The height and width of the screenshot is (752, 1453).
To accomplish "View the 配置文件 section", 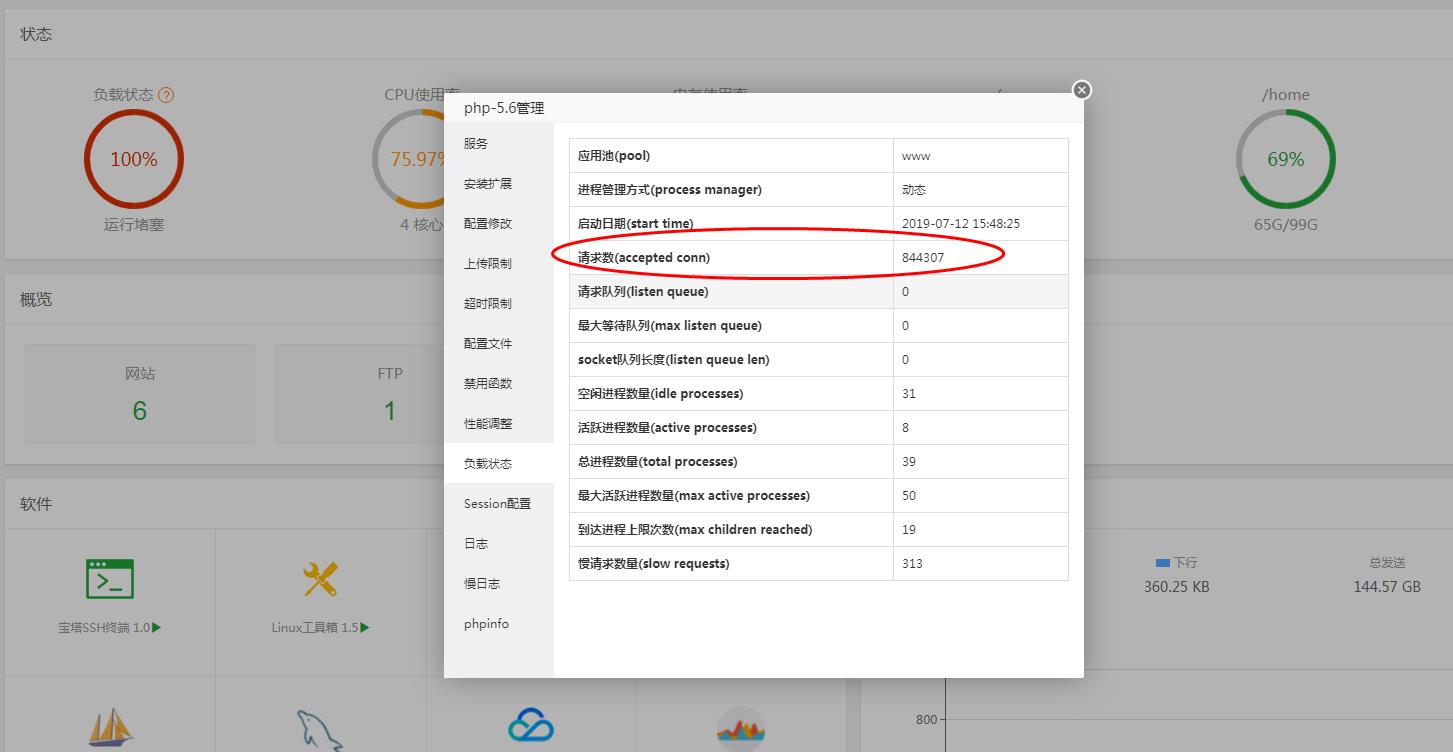I will 486,343.
